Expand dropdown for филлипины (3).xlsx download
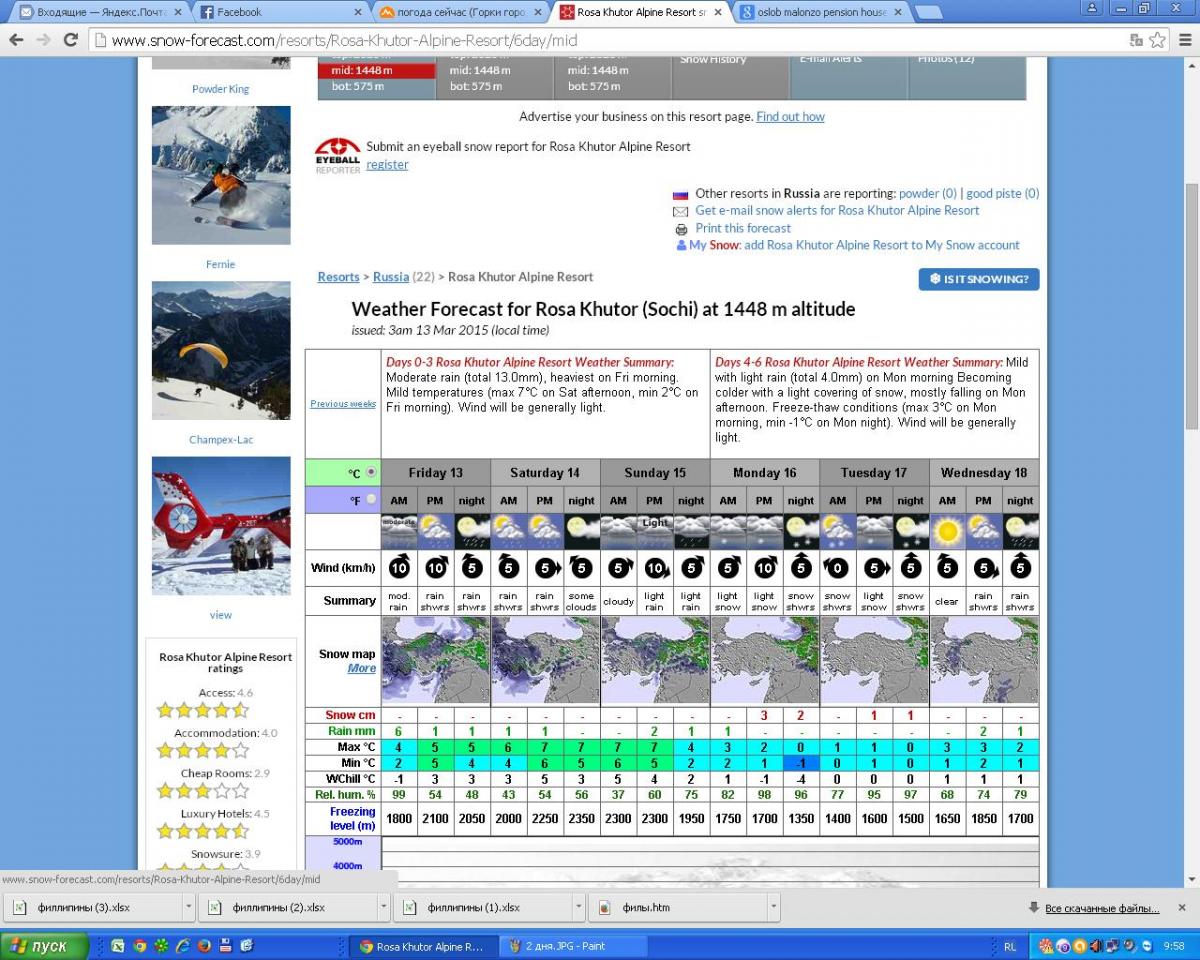The width and height of the screenshot is (1200, 960). pos(188,907)
